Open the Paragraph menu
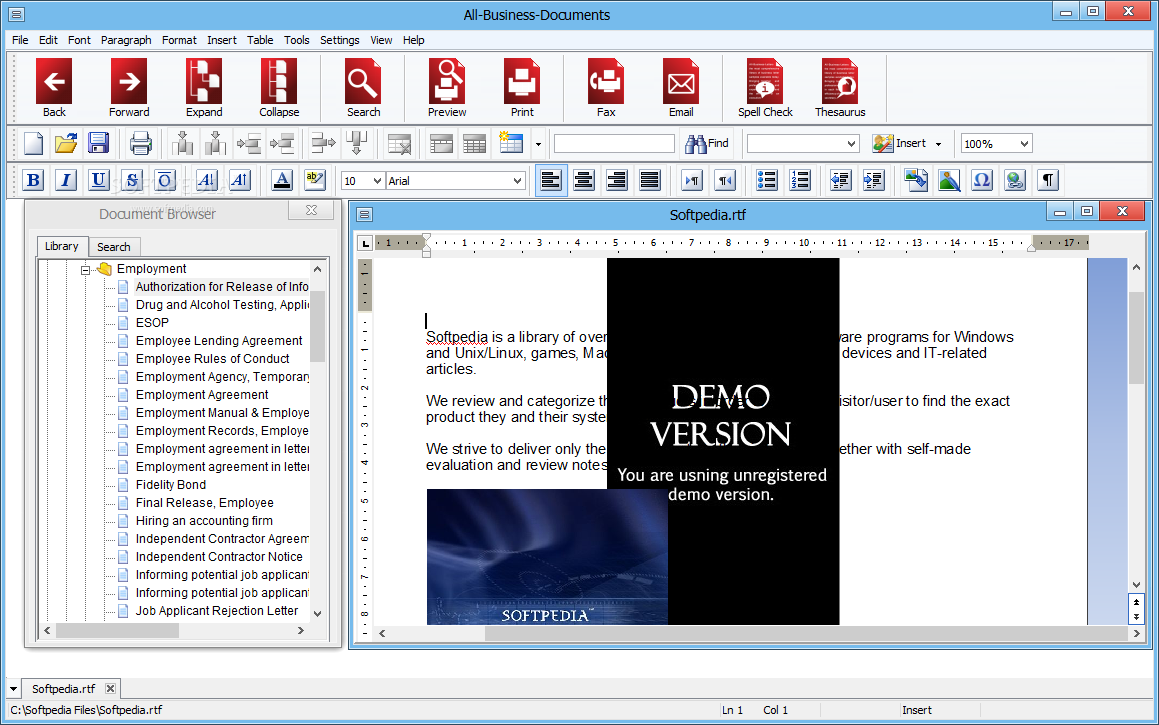Screen dimensions: 1159x725 coord(126,40)
